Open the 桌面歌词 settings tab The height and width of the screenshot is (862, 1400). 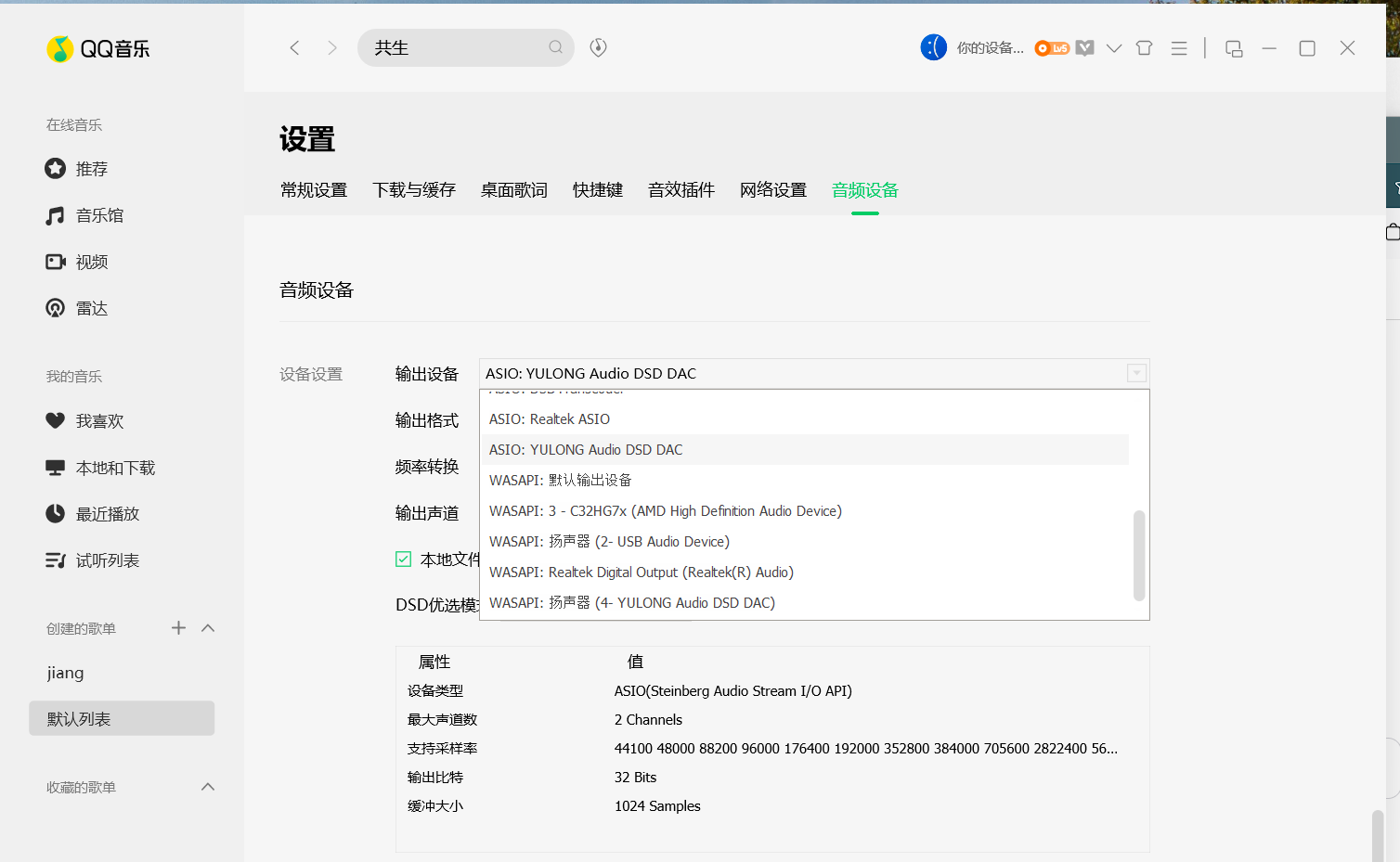click(513, 190)
